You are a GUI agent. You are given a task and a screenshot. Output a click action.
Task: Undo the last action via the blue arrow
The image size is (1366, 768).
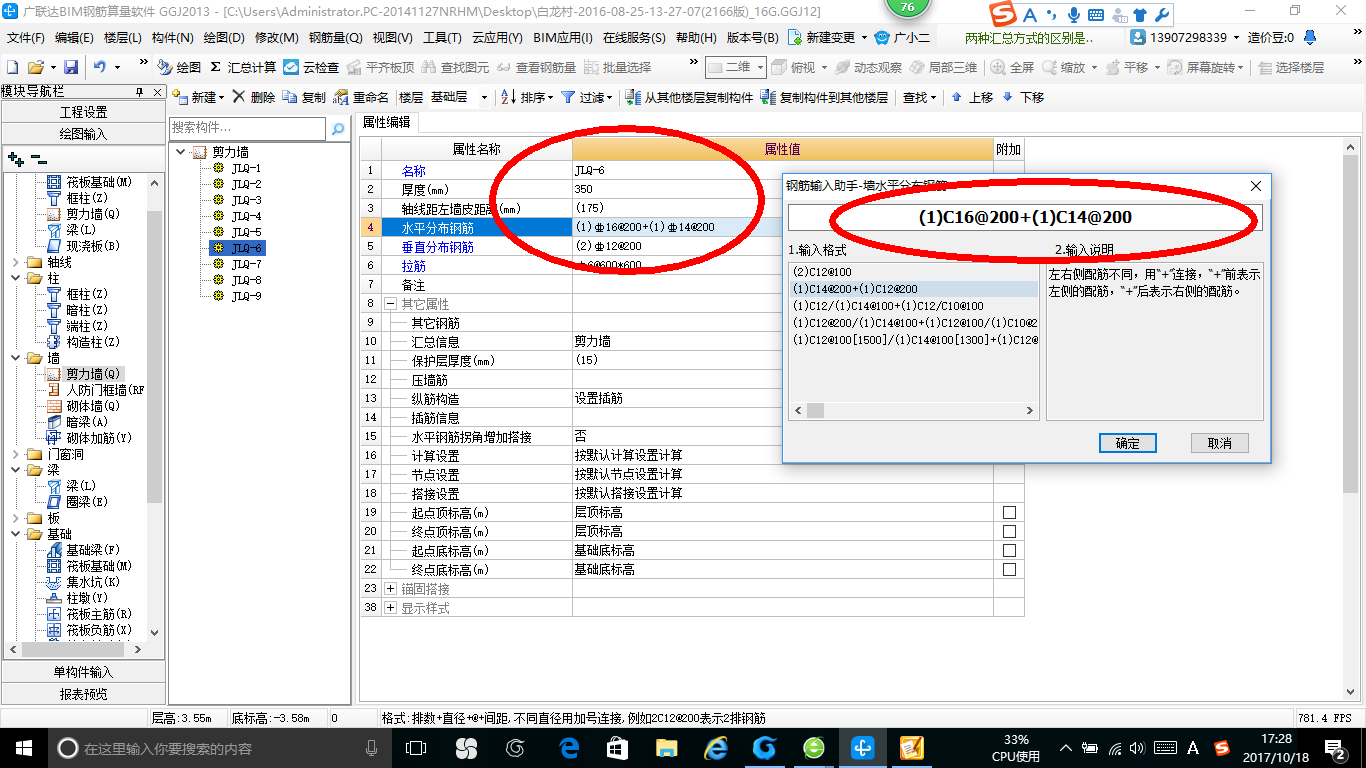tap(99, 67)
